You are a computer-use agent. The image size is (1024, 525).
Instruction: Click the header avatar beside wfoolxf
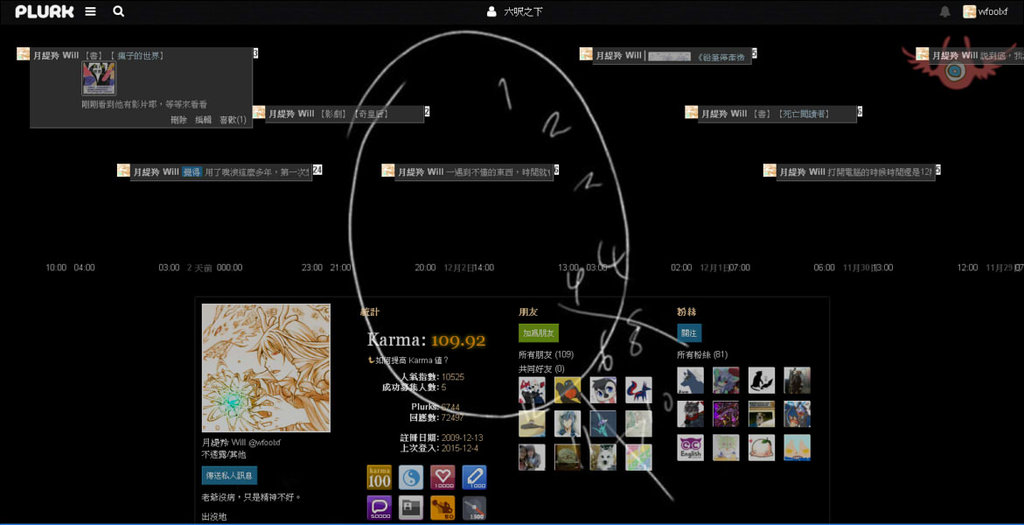[969, 12]
